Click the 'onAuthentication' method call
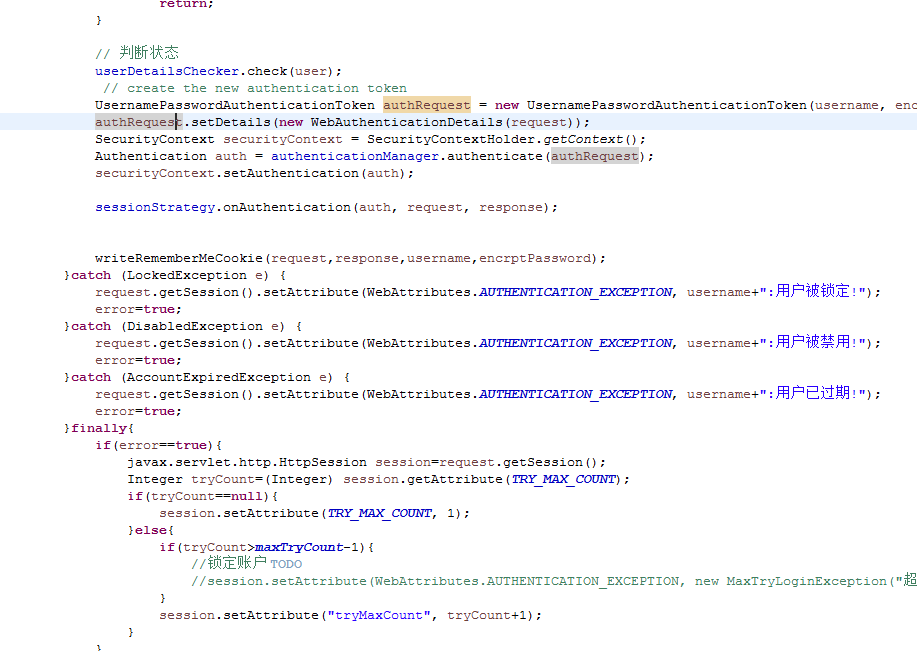This screenshot has width=917, height=651. 287,208
